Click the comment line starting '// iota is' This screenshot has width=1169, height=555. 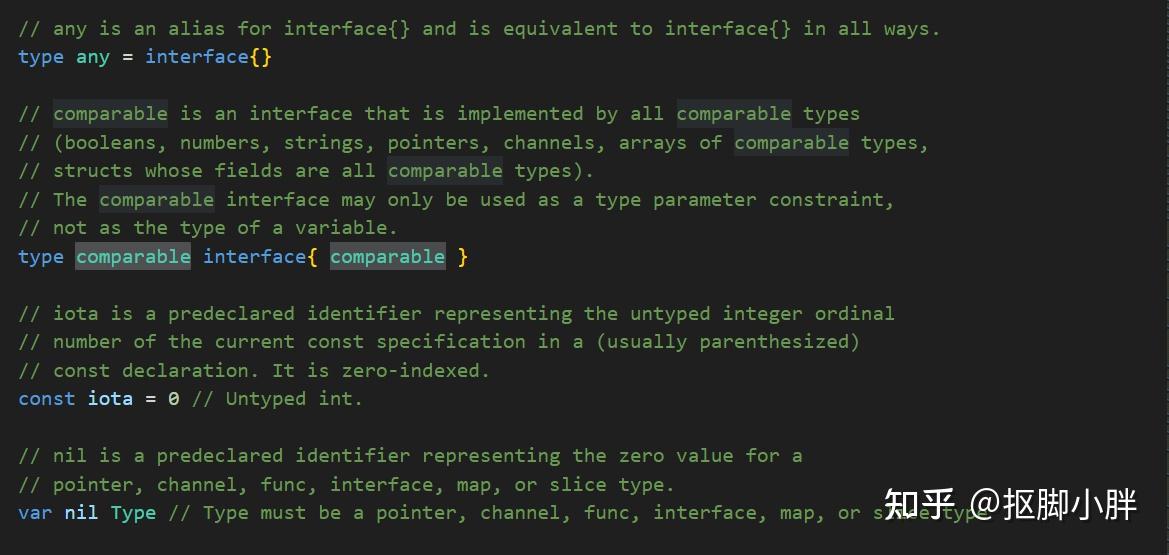[x=456, y=313]
